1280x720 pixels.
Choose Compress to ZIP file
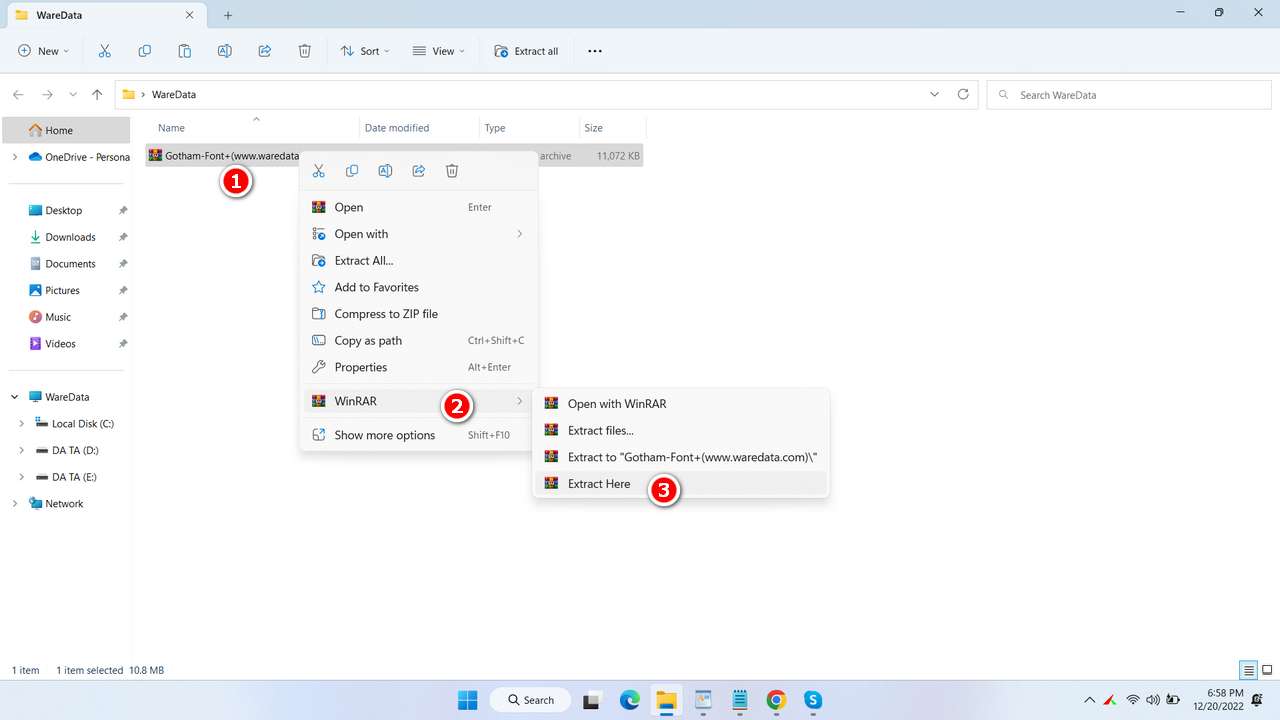386,314
